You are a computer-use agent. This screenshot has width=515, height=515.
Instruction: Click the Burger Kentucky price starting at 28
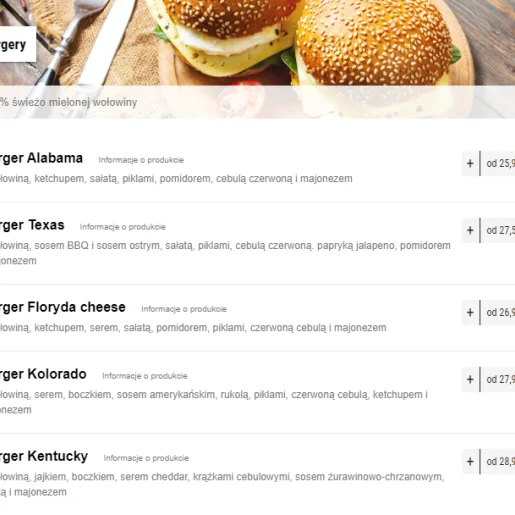(498, 462)
